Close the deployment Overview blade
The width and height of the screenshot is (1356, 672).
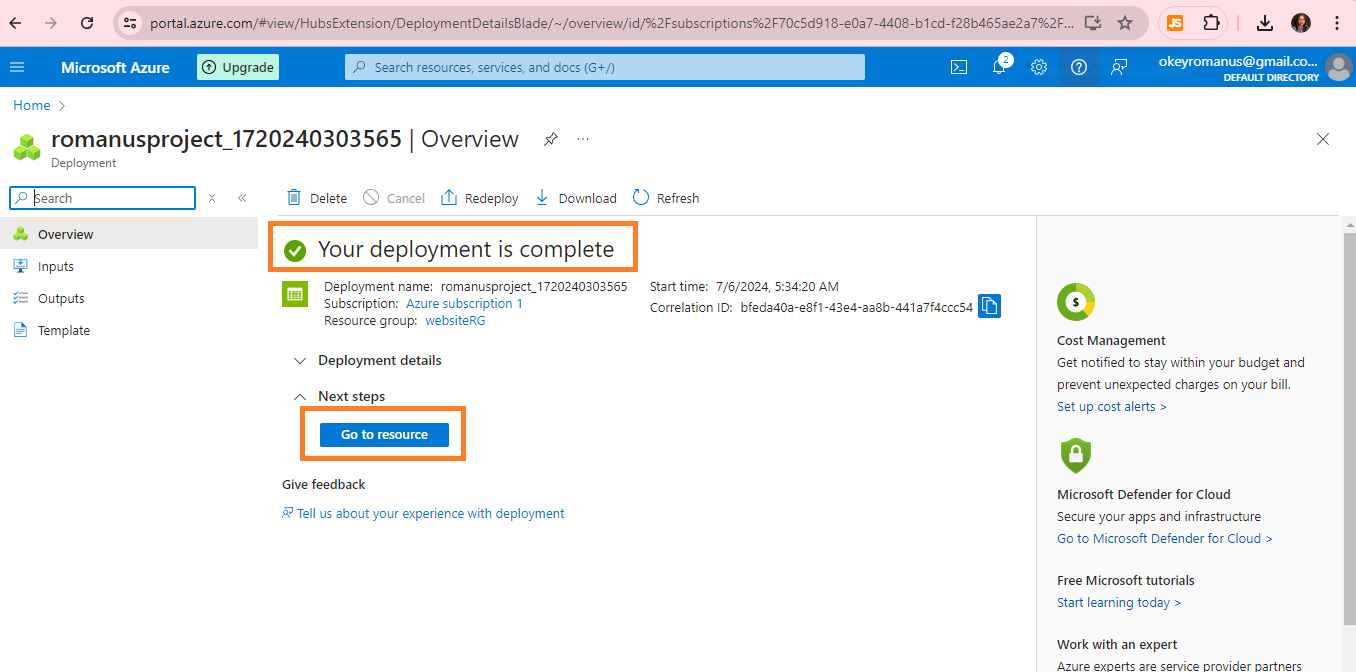(1323, 139)
